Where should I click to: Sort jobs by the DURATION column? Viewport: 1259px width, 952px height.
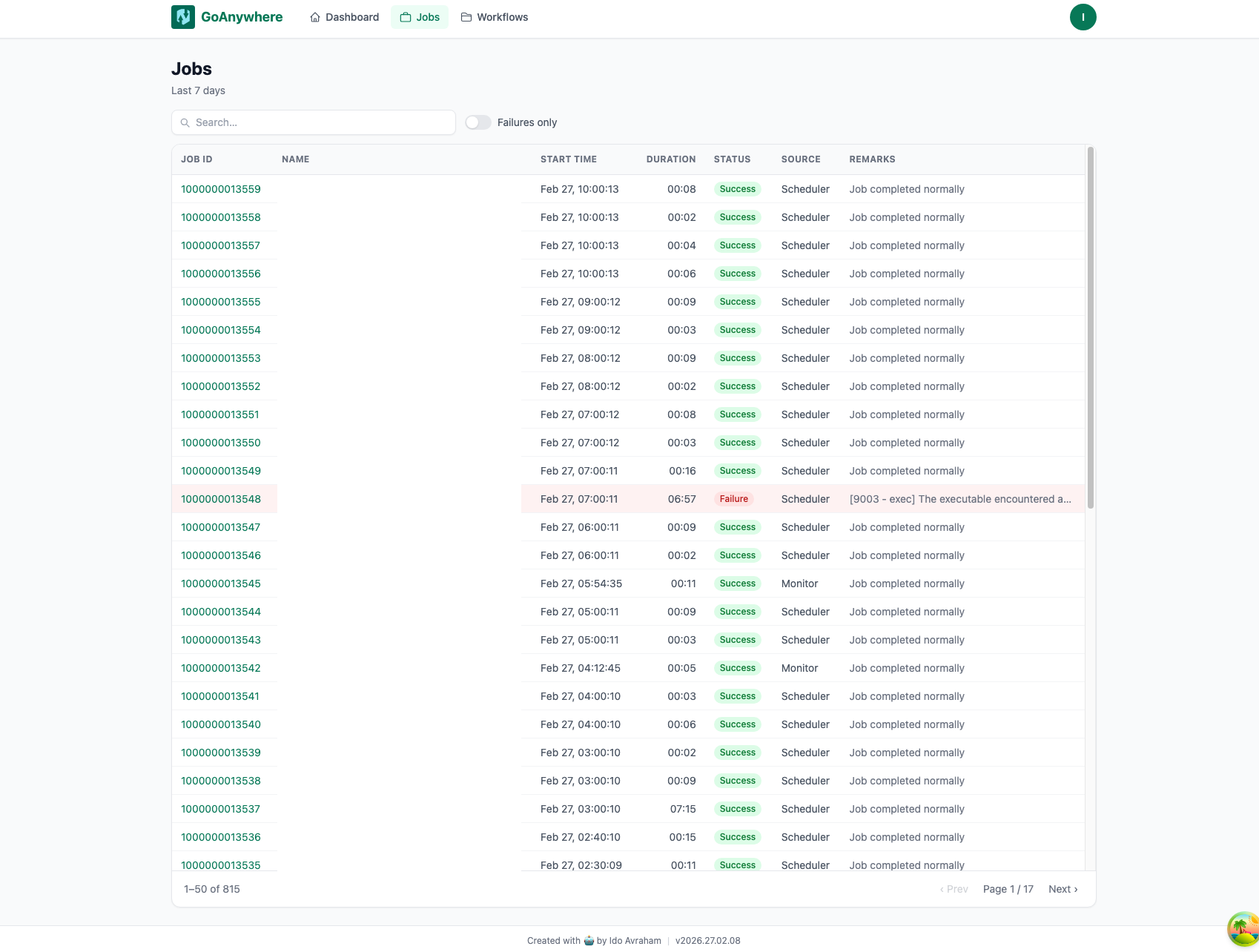(x=670, y=159)
